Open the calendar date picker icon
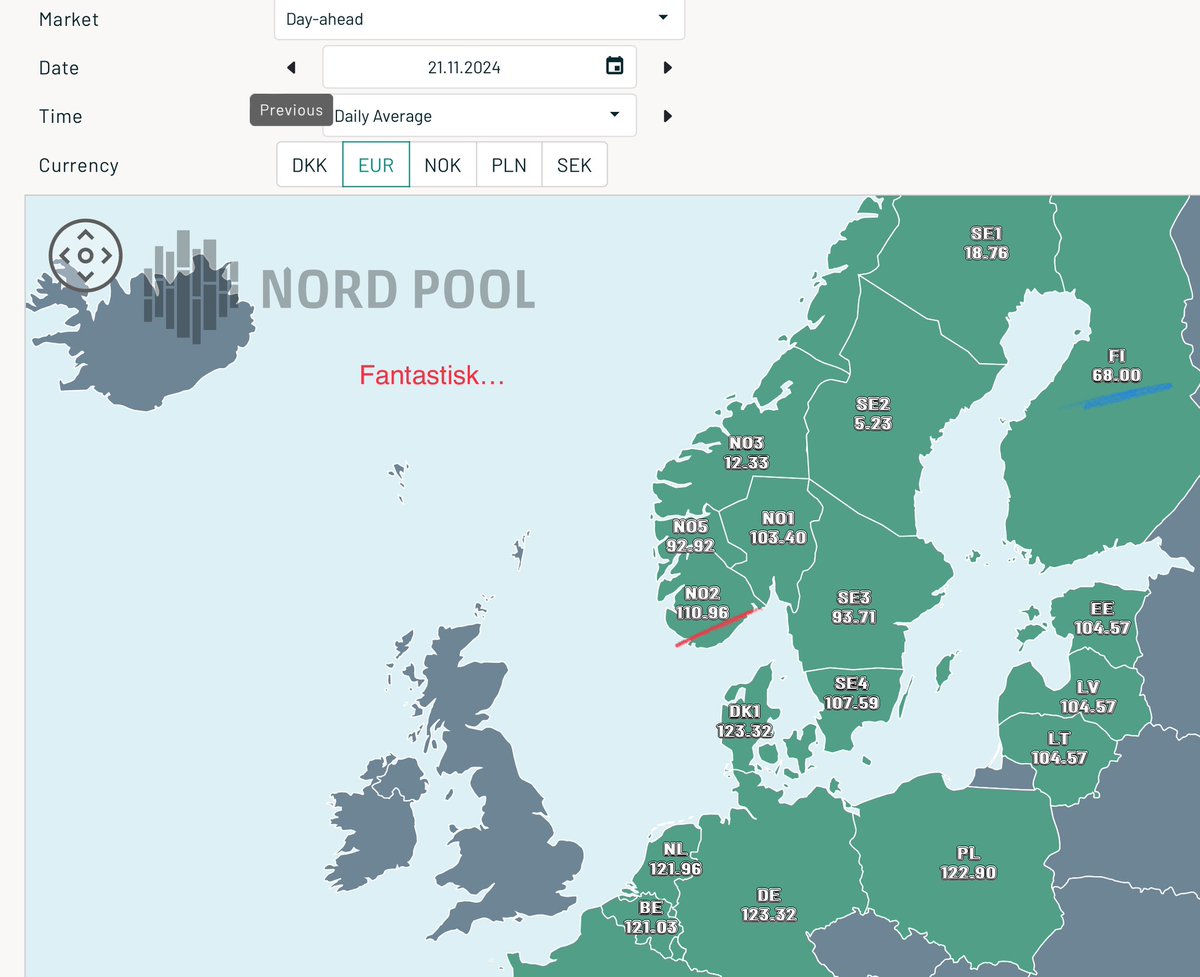Viewport: 1200px width, 977px height. [615, 66]
